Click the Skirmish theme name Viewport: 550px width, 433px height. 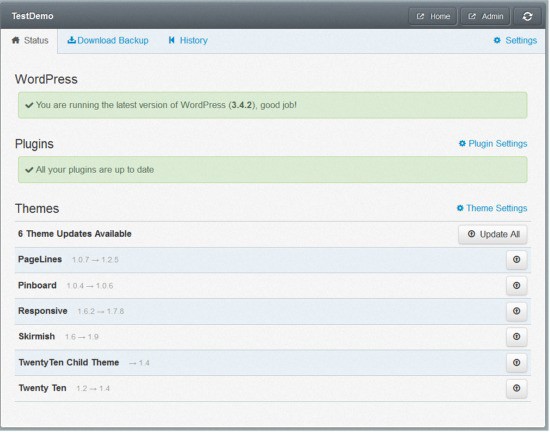36,337
